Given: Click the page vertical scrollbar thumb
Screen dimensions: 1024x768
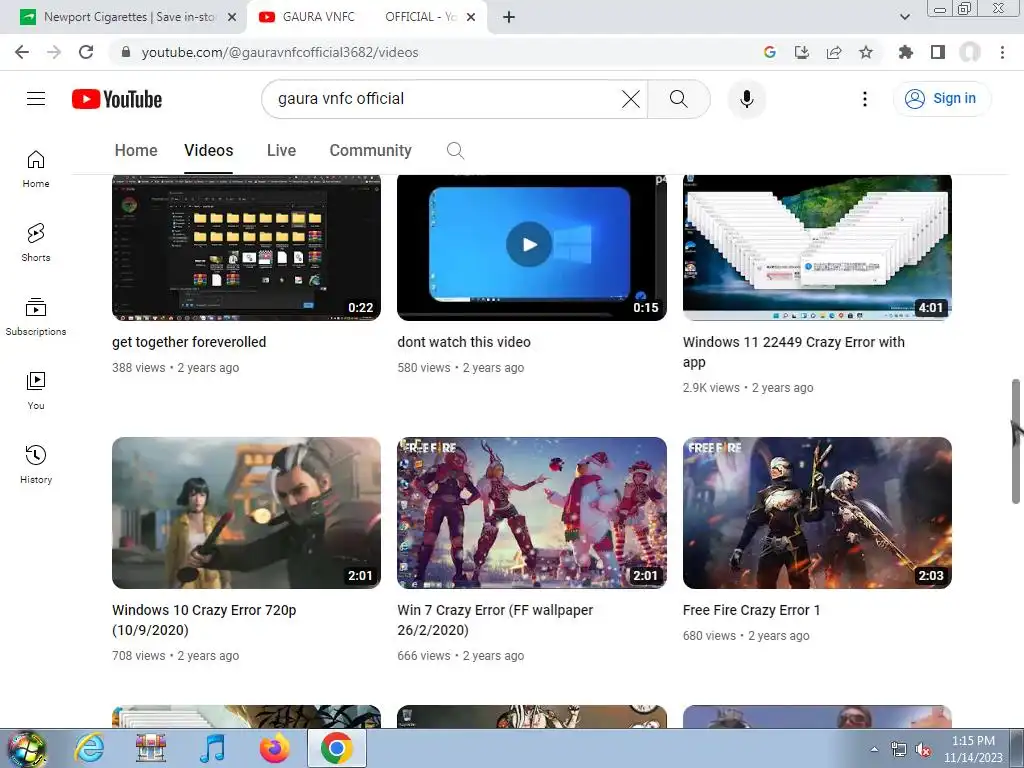Looking at the screenshot, I should [1016, 441].
